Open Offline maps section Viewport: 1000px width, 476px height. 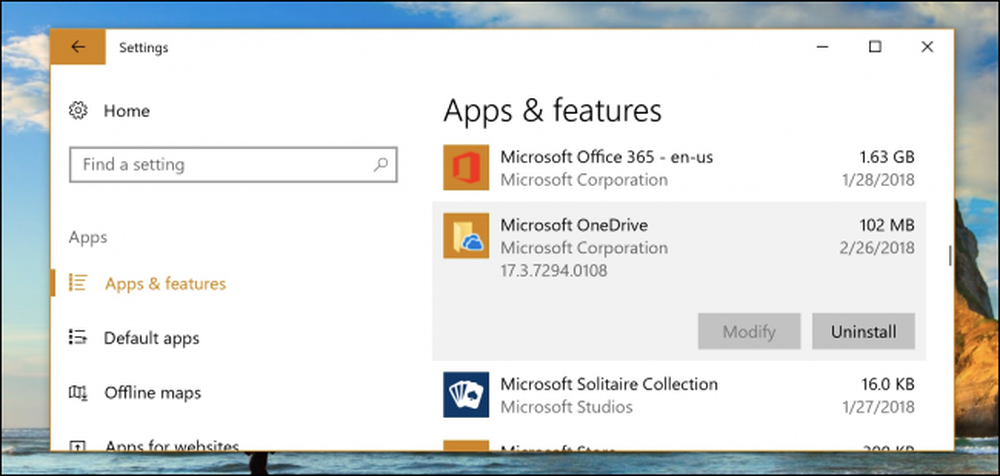click(152, 392)
